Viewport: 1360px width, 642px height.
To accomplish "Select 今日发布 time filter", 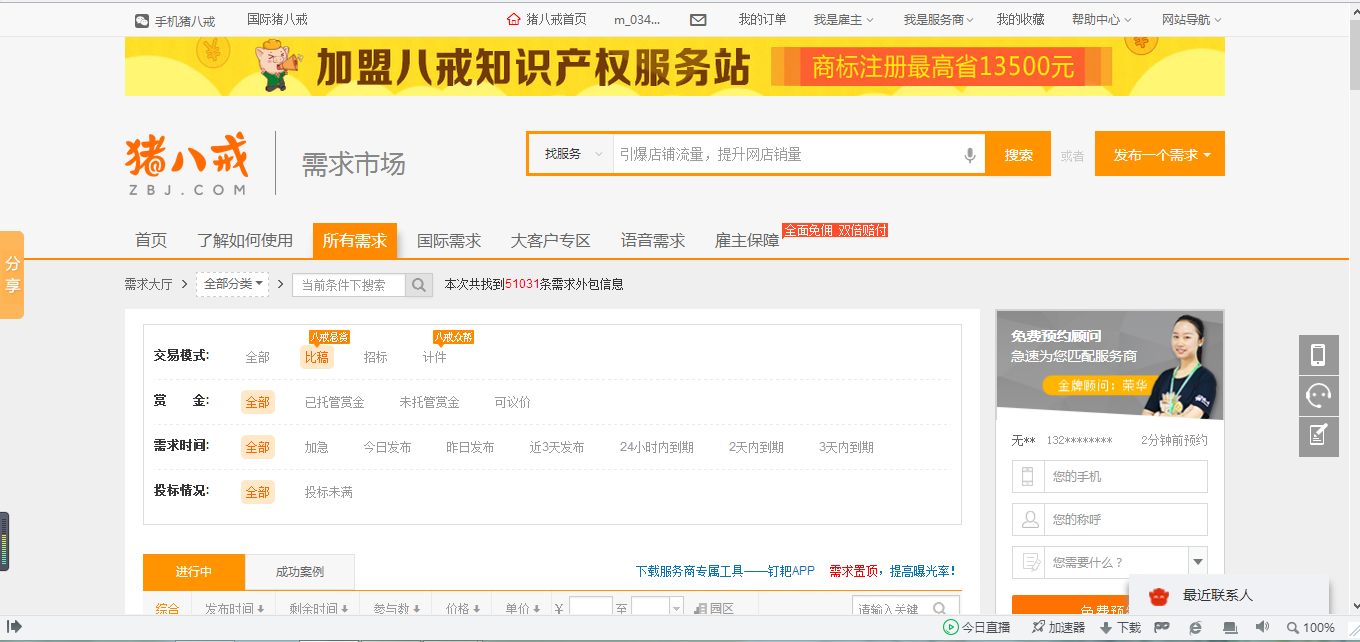I will click(387, 447).
